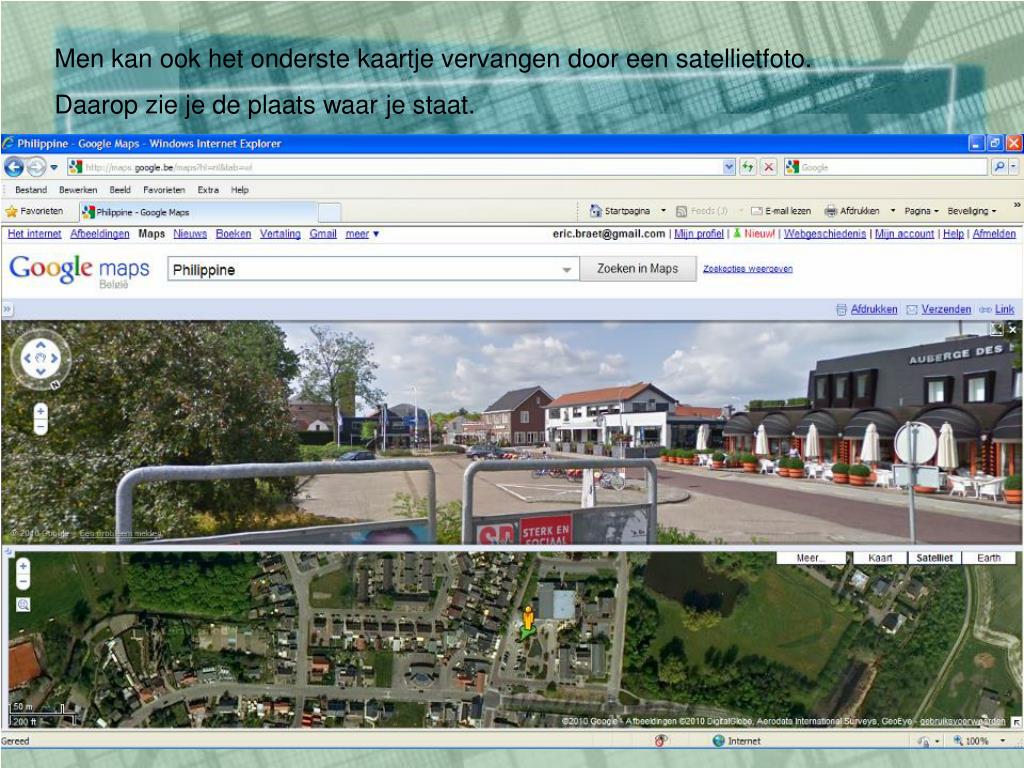1024x768 pixels.
Task: Open the Beeld menu
Action: [120, 190]
